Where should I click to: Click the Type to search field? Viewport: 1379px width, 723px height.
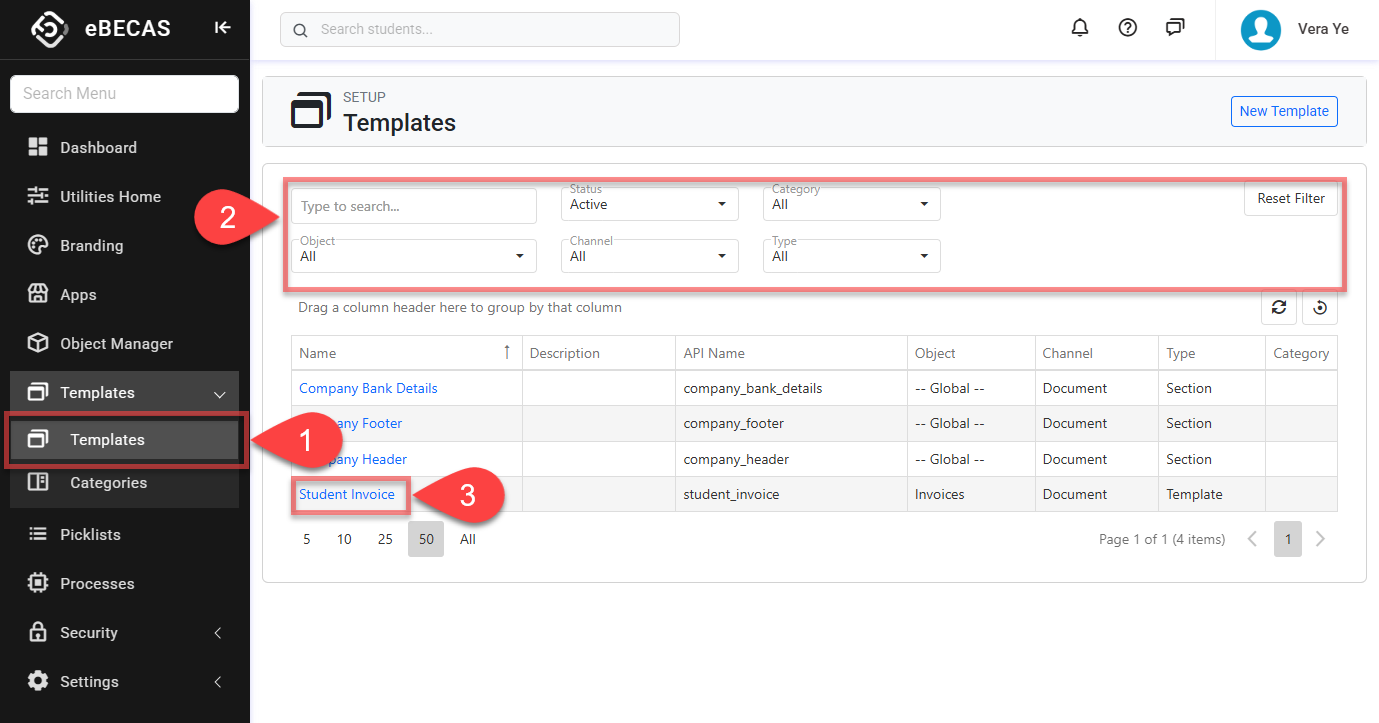(x=413, y=206)
